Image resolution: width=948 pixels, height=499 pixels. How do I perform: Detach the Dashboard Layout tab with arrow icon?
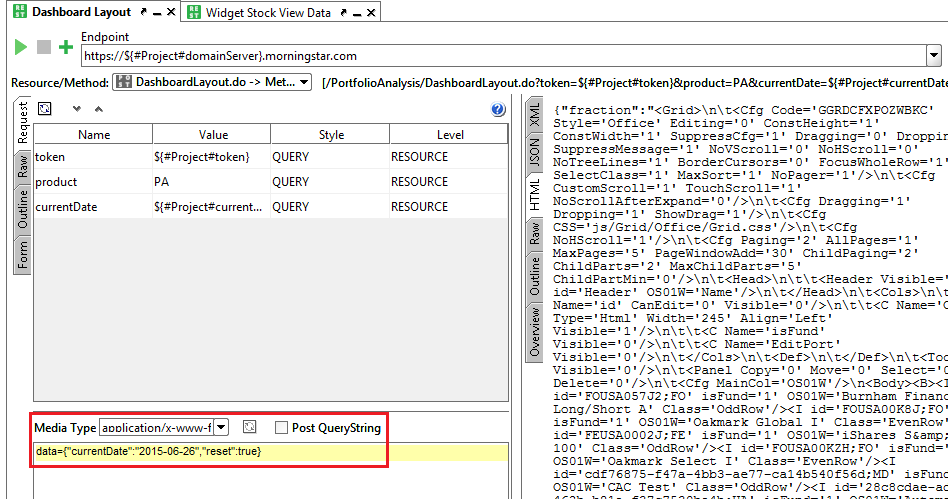coord(143,12)
